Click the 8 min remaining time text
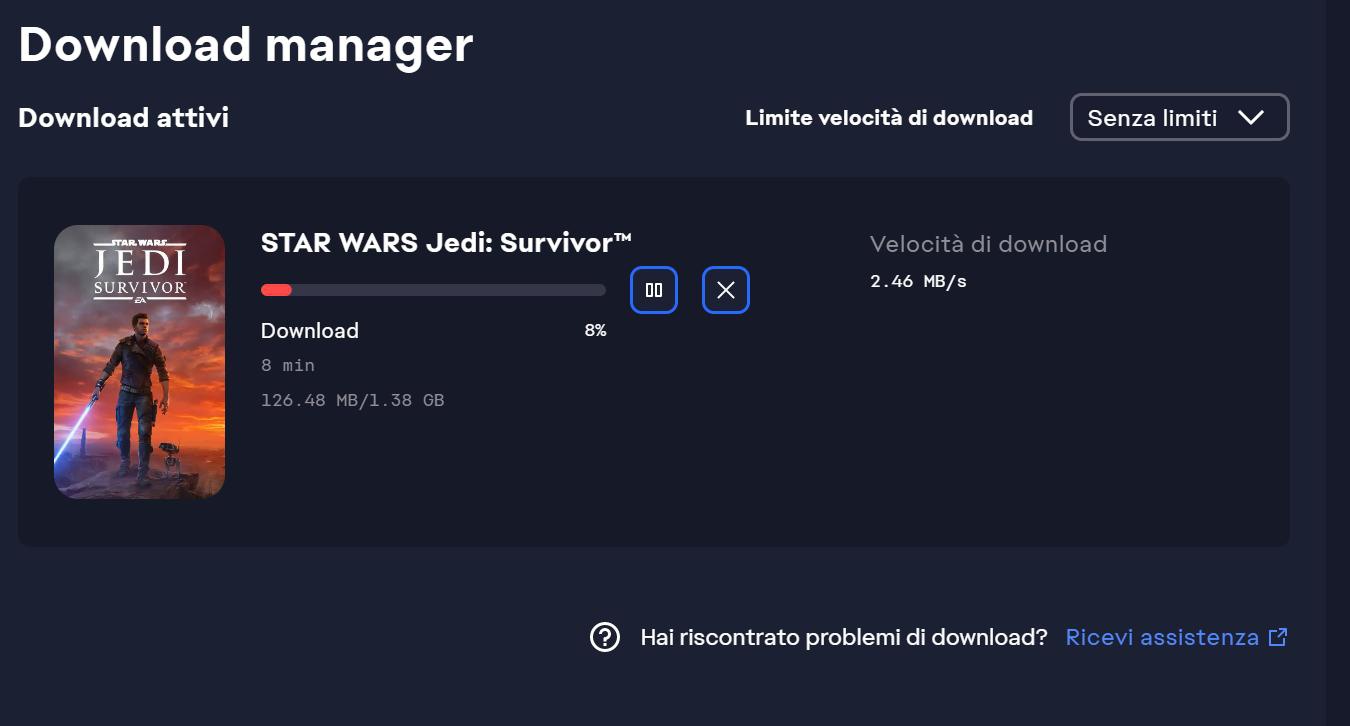 pyautogui.click(x=288, y=365)
